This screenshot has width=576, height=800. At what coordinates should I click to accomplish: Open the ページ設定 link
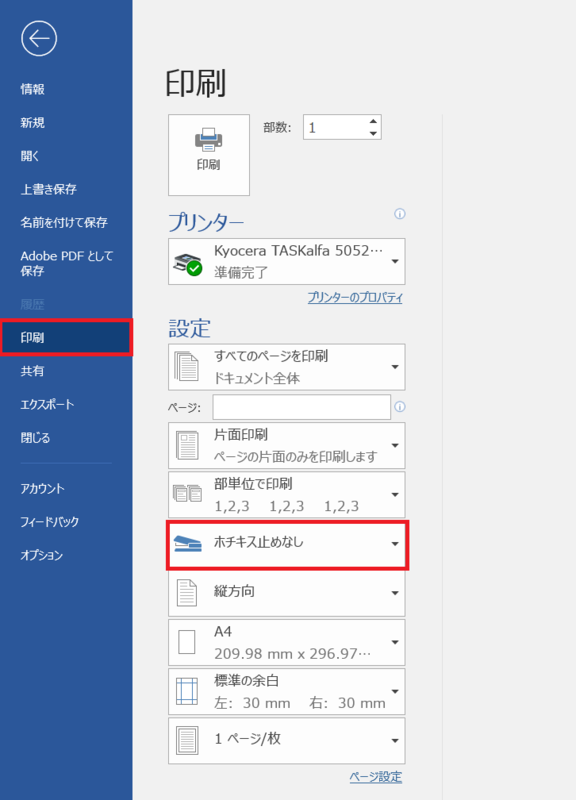(x=376, y=777)
